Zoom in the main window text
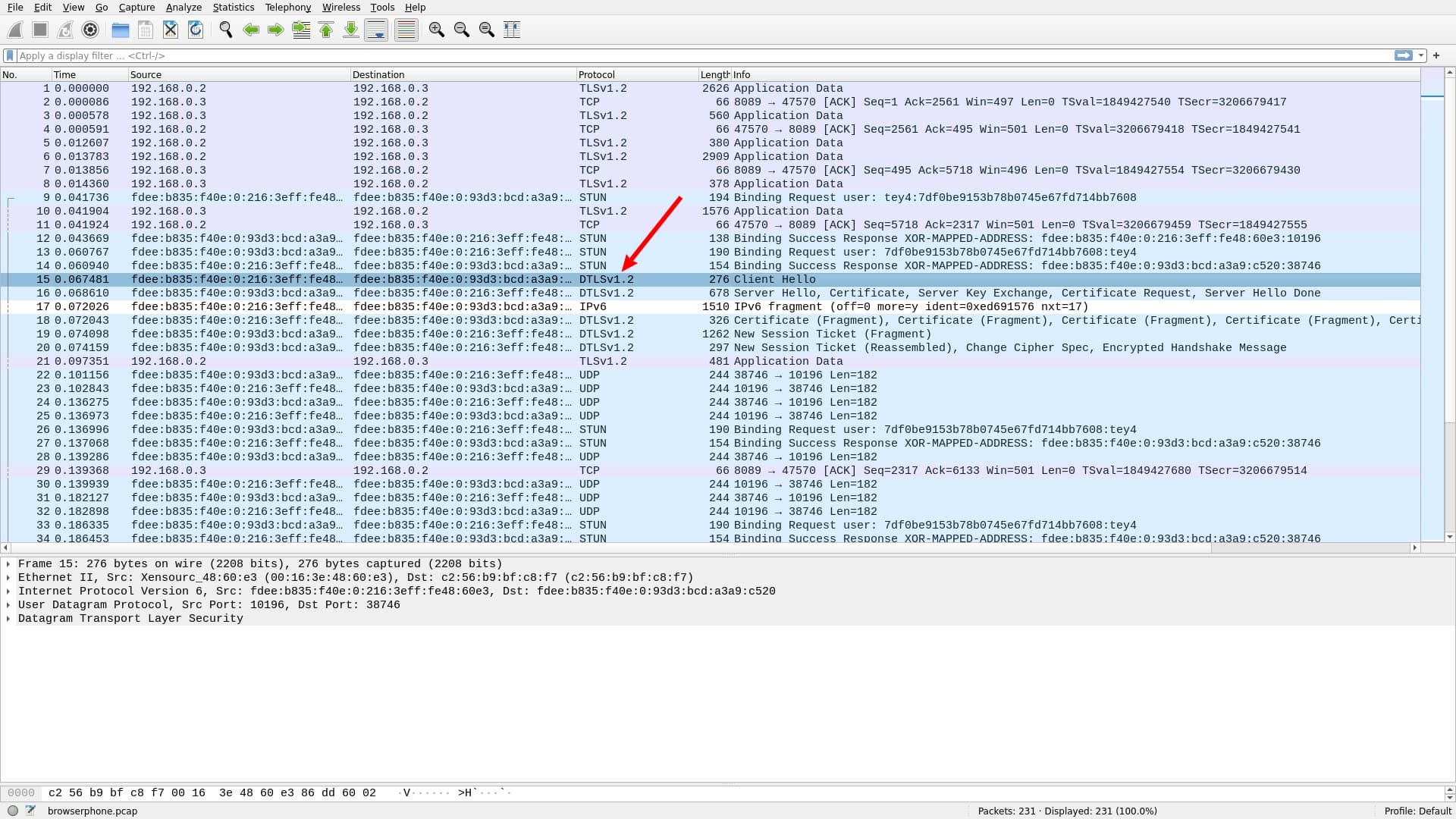 [x=437, y=30]
